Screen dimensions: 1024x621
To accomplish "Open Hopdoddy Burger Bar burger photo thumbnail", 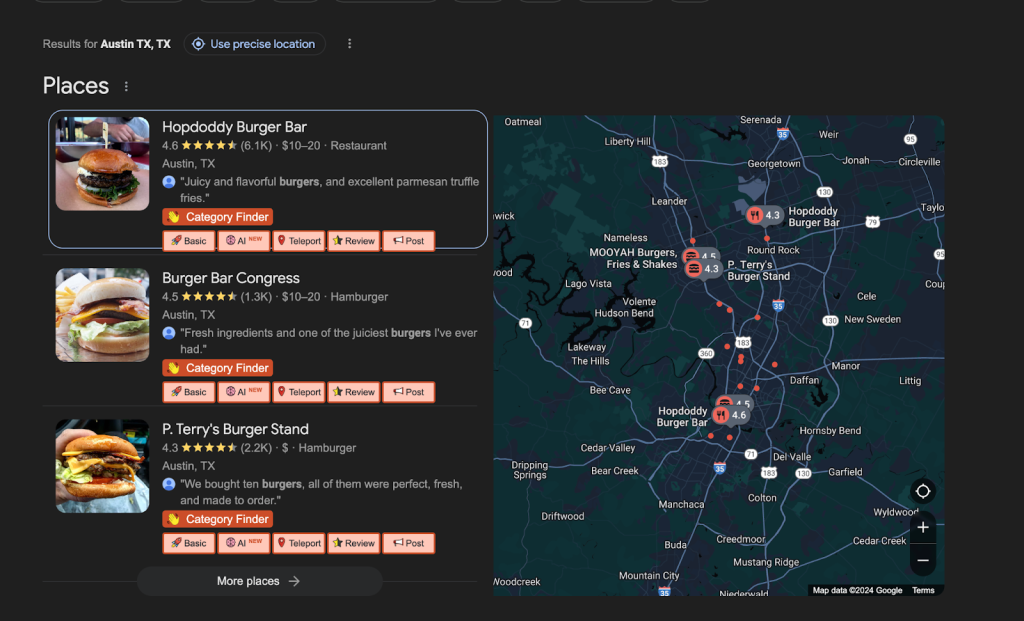I will (102, 164).
